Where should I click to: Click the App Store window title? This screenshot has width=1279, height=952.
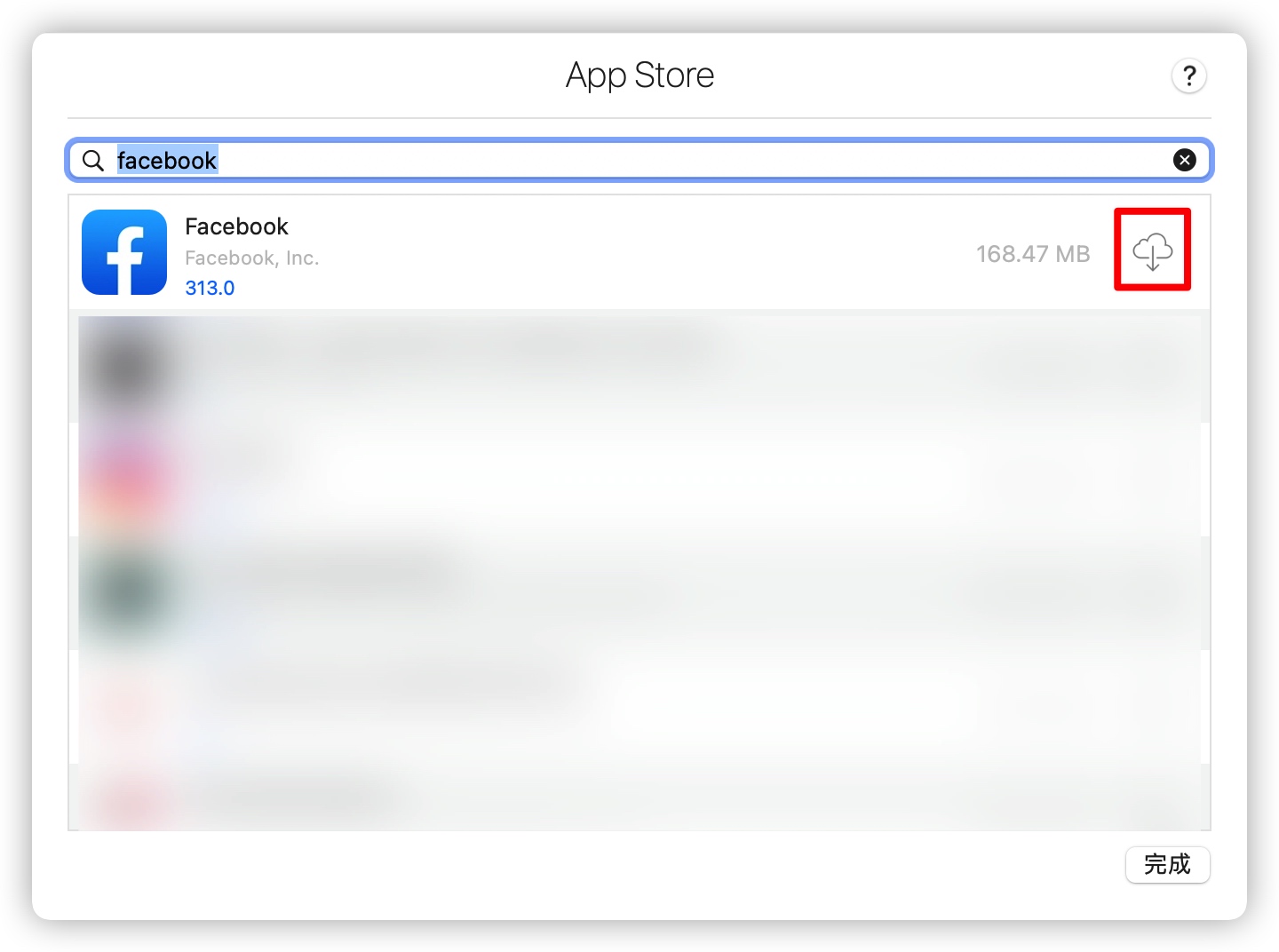coord(639,75)
